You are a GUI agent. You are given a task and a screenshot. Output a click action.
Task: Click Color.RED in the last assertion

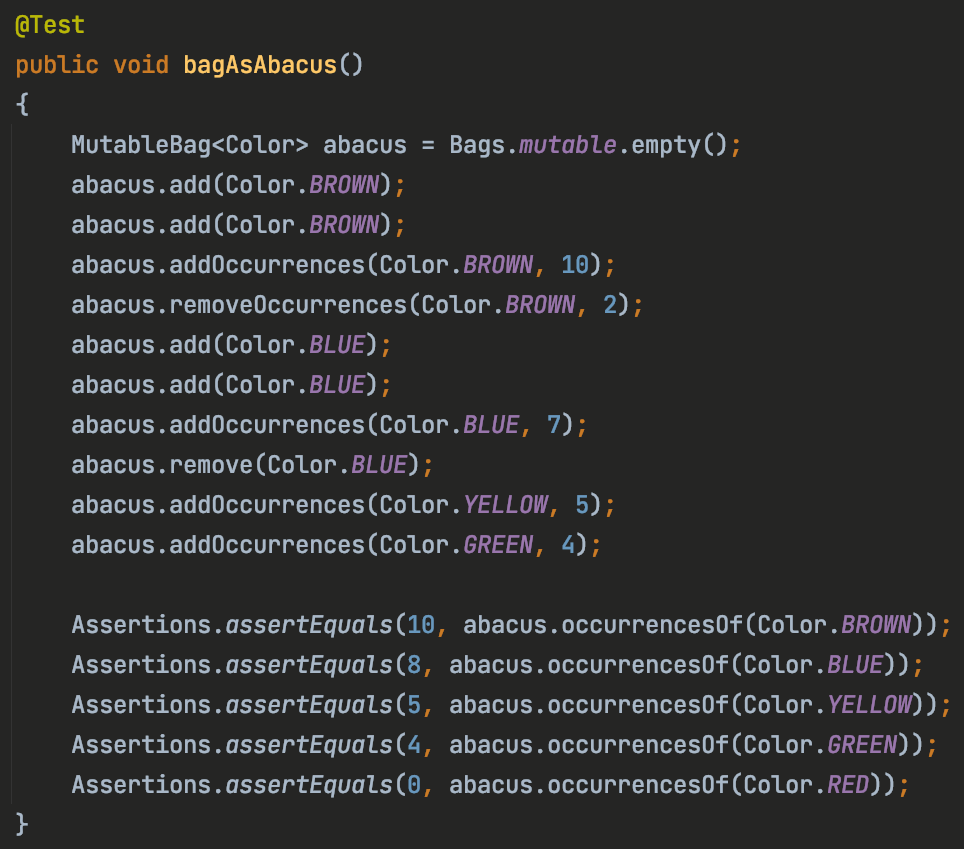(x=806, y=784)
